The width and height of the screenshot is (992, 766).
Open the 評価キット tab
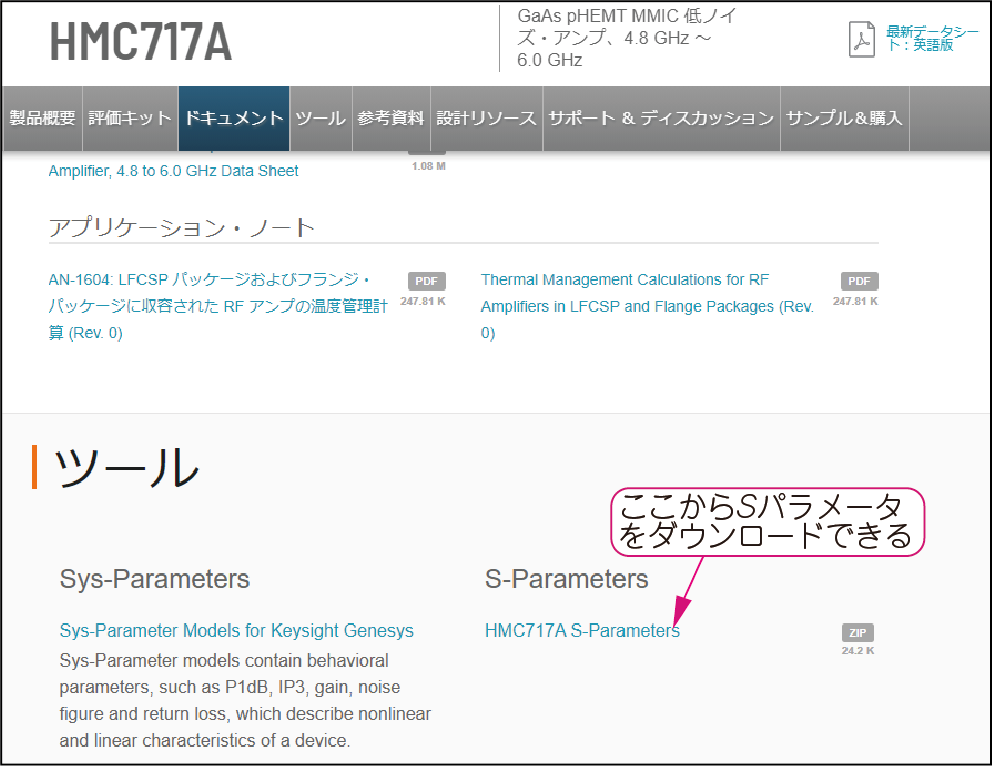130,118
